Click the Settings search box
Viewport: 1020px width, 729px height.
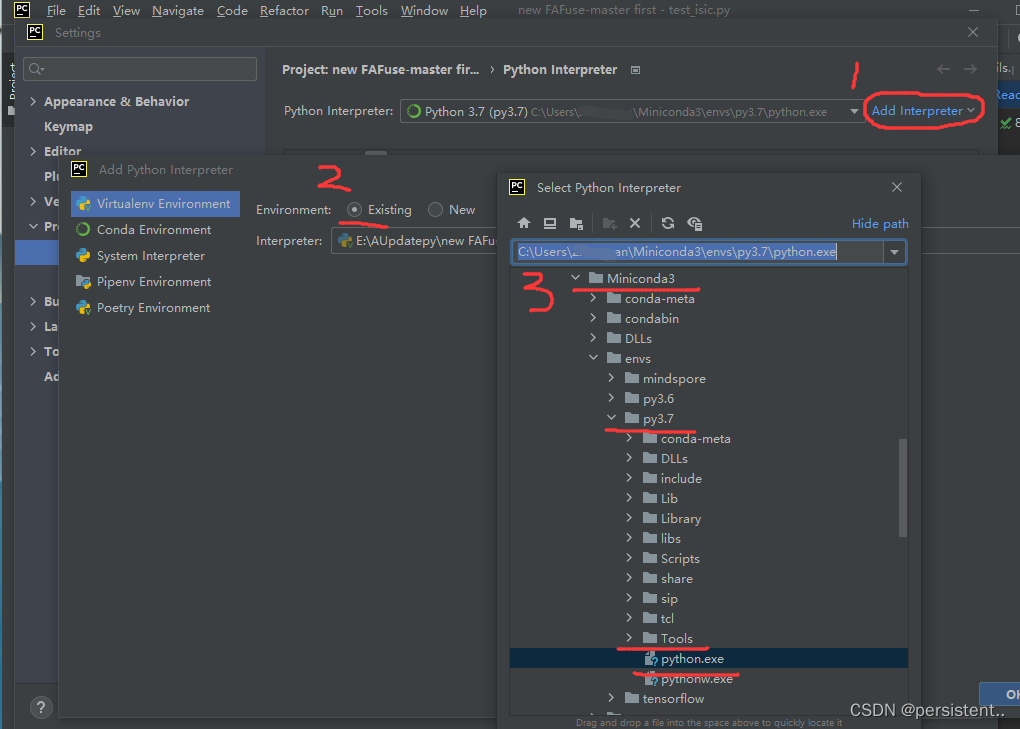click(x=140, y=69)
